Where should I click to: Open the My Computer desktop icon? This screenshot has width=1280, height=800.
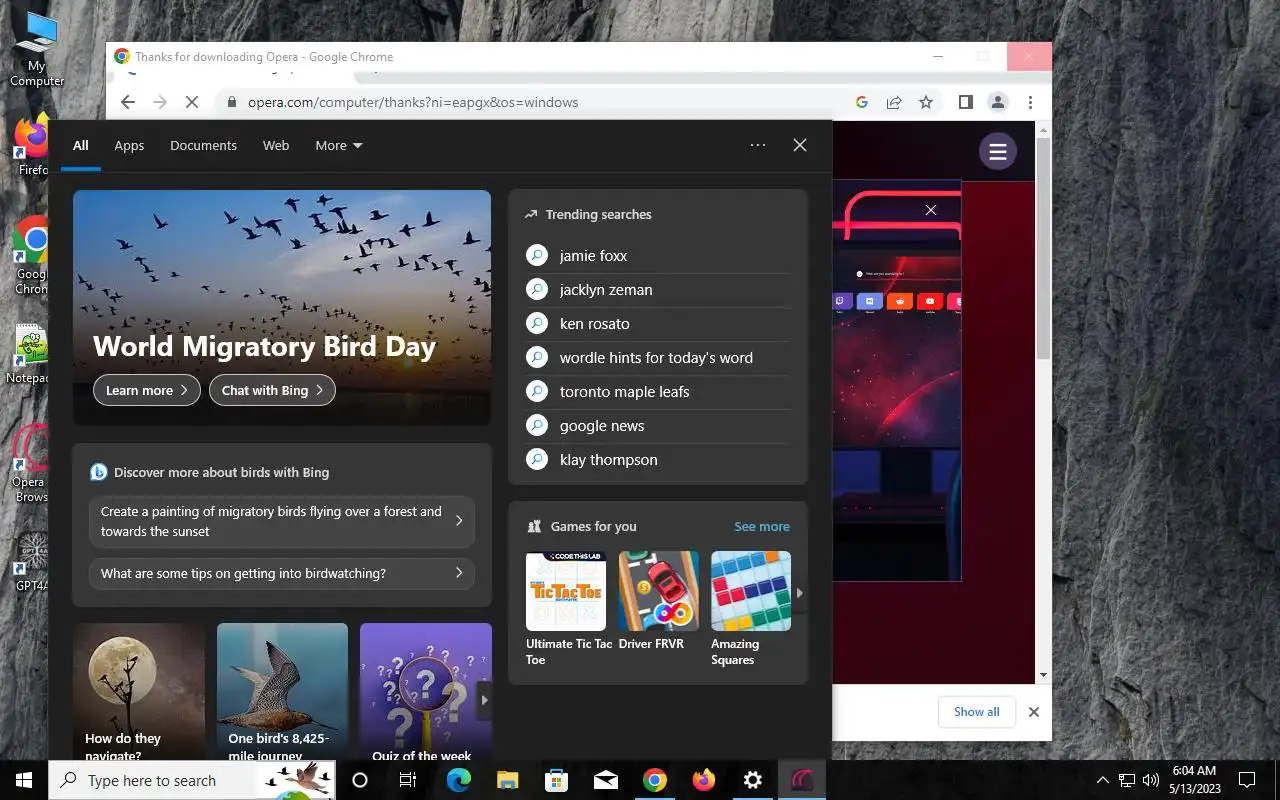click(37, 48)
